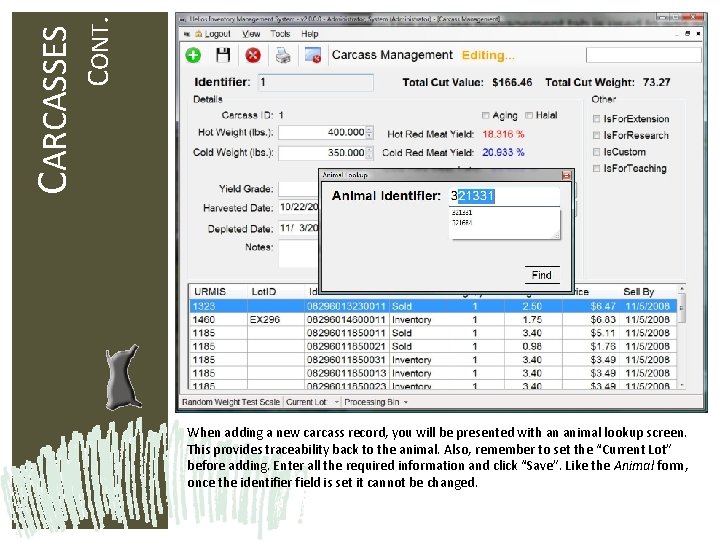Click identifier cell 08296011850031
This screenshot has height=540, width=720.
[x=346, y=360]
